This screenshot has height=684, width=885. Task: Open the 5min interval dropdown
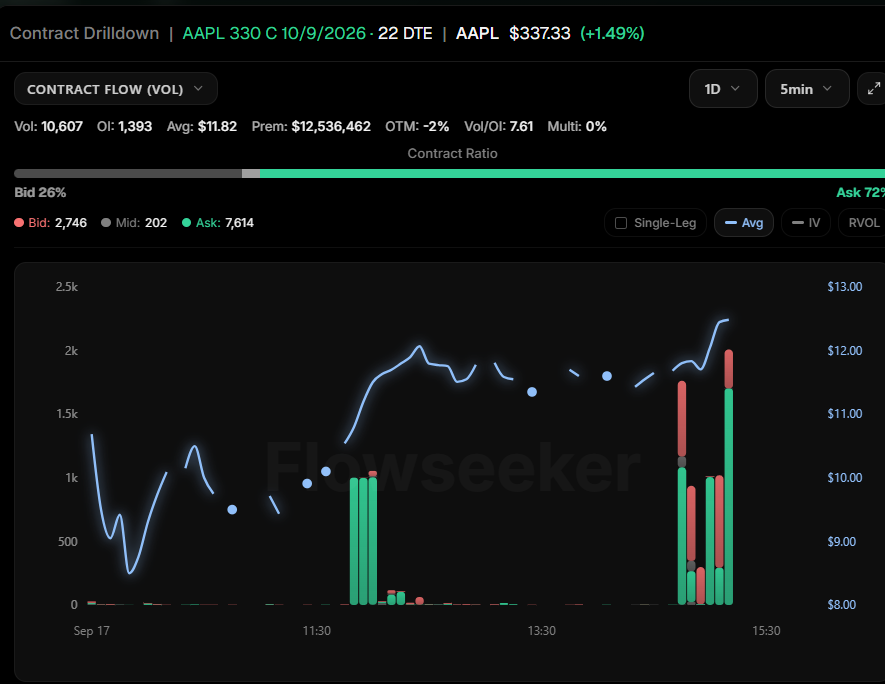(807, 89)
